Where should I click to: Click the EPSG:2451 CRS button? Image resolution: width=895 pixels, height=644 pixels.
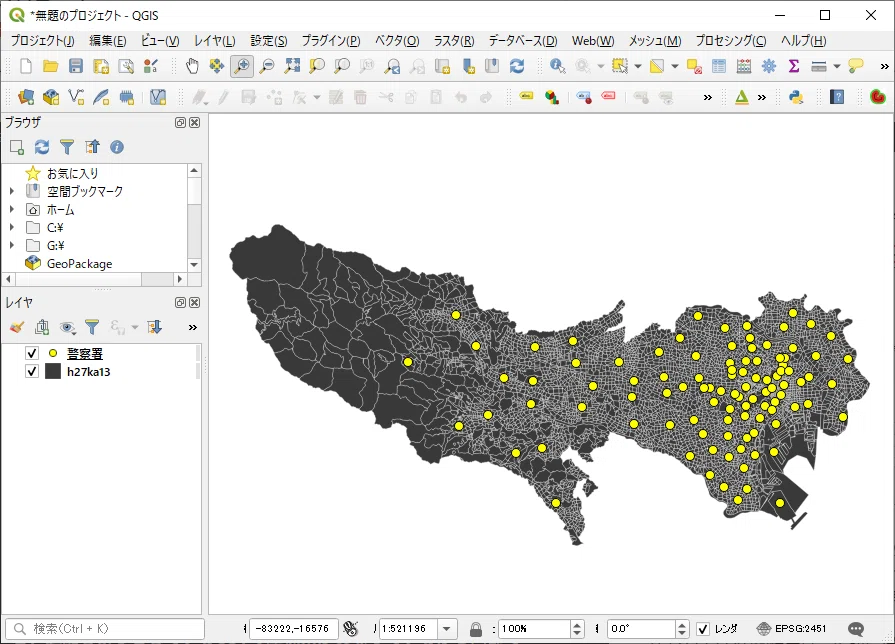tap(791, 629)
